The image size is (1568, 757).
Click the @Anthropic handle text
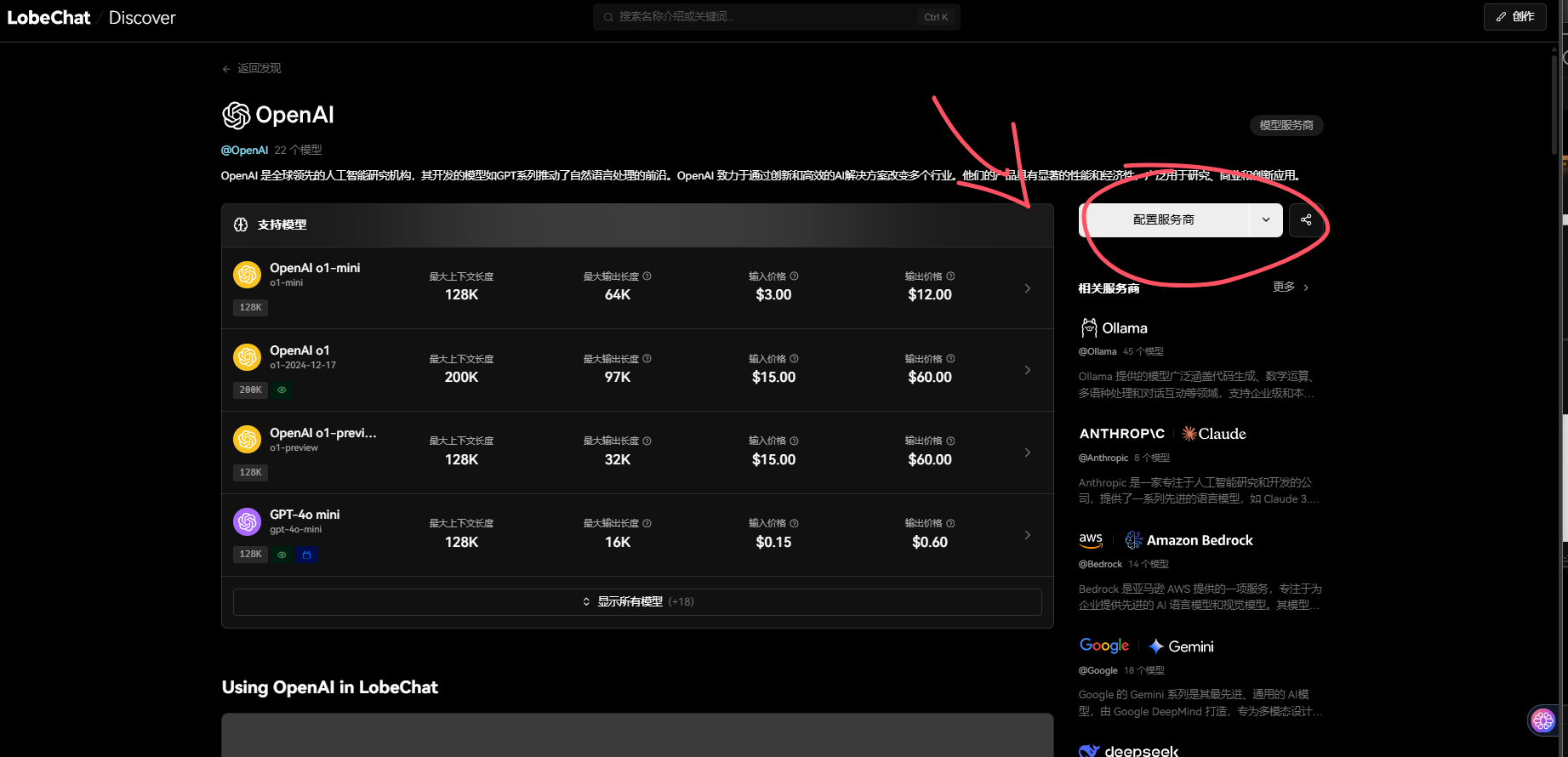coord(1103,458)
